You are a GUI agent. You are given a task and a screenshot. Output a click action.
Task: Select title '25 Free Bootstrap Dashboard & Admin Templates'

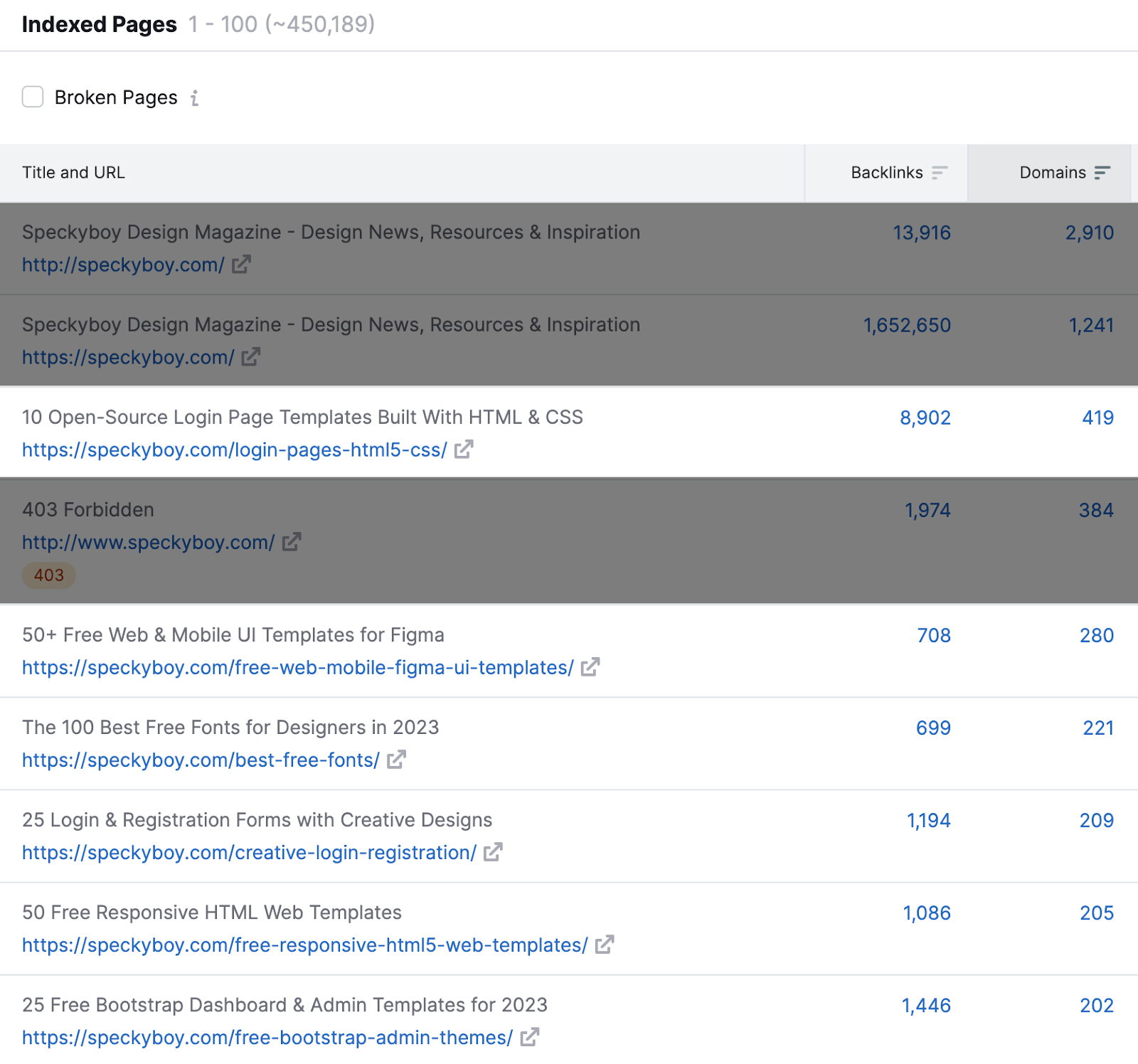point(284,1005)
